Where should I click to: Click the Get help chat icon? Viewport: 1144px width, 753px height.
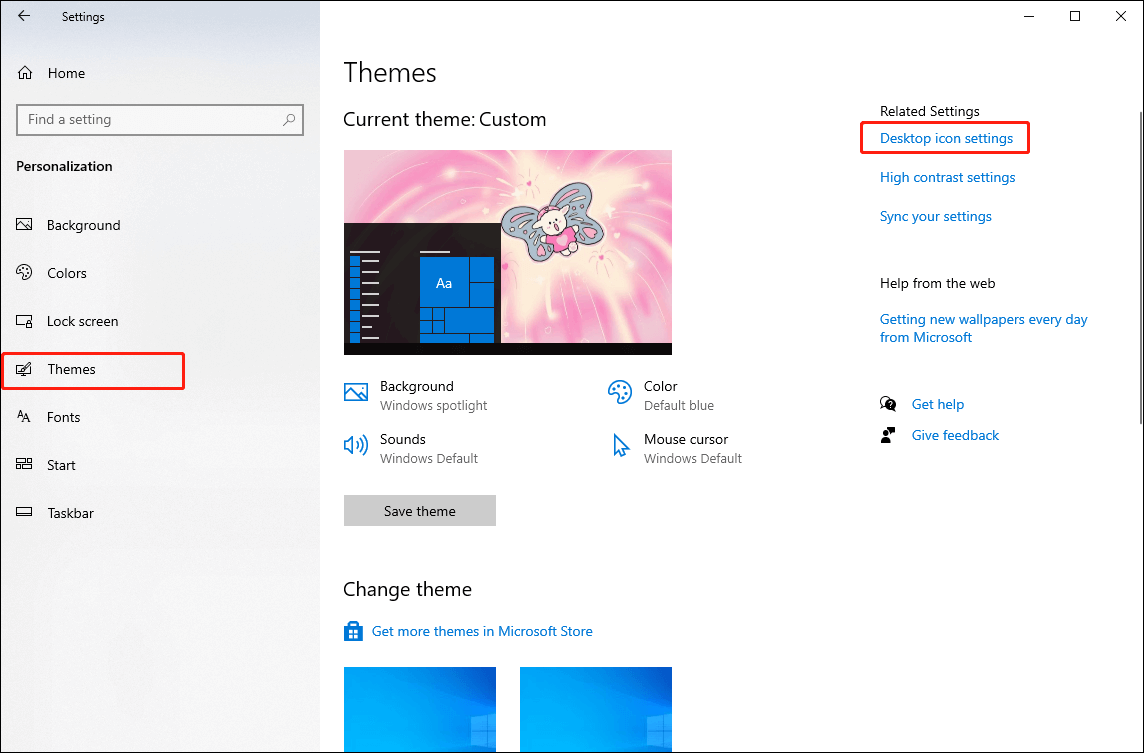pos(888,403)
